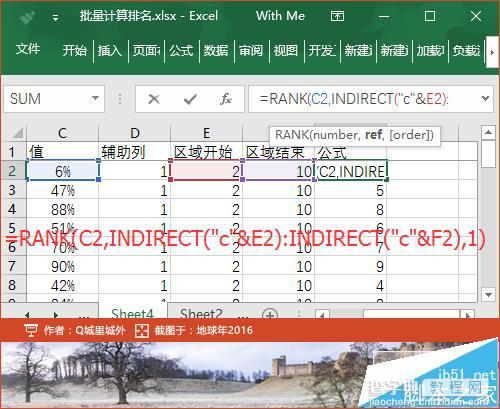Click header cell 区域结束

pos(278,152)
